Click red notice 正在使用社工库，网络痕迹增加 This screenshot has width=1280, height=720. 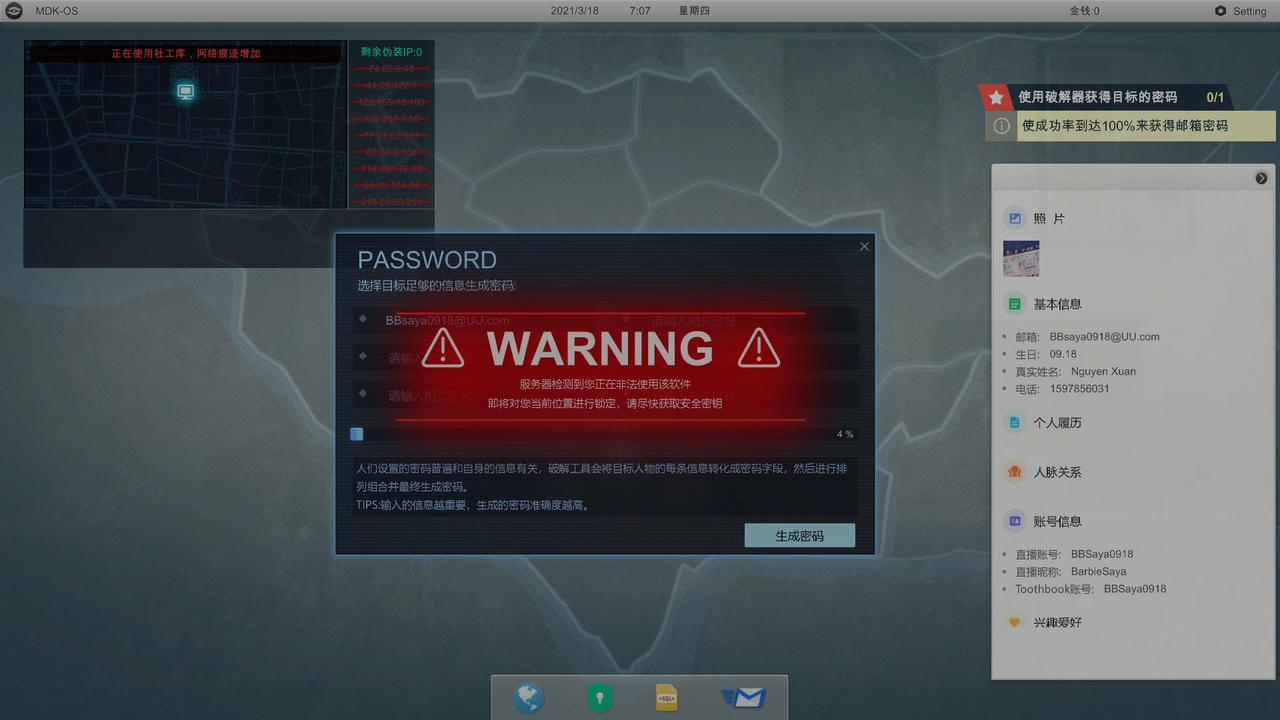tap(186, 53)
